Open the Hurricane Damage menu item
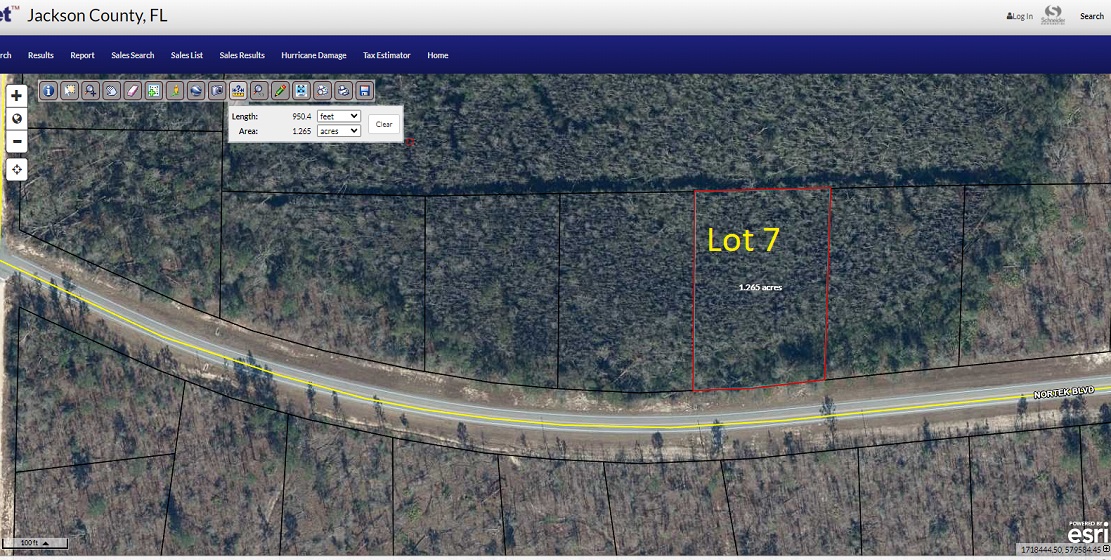 coord(313,55)
